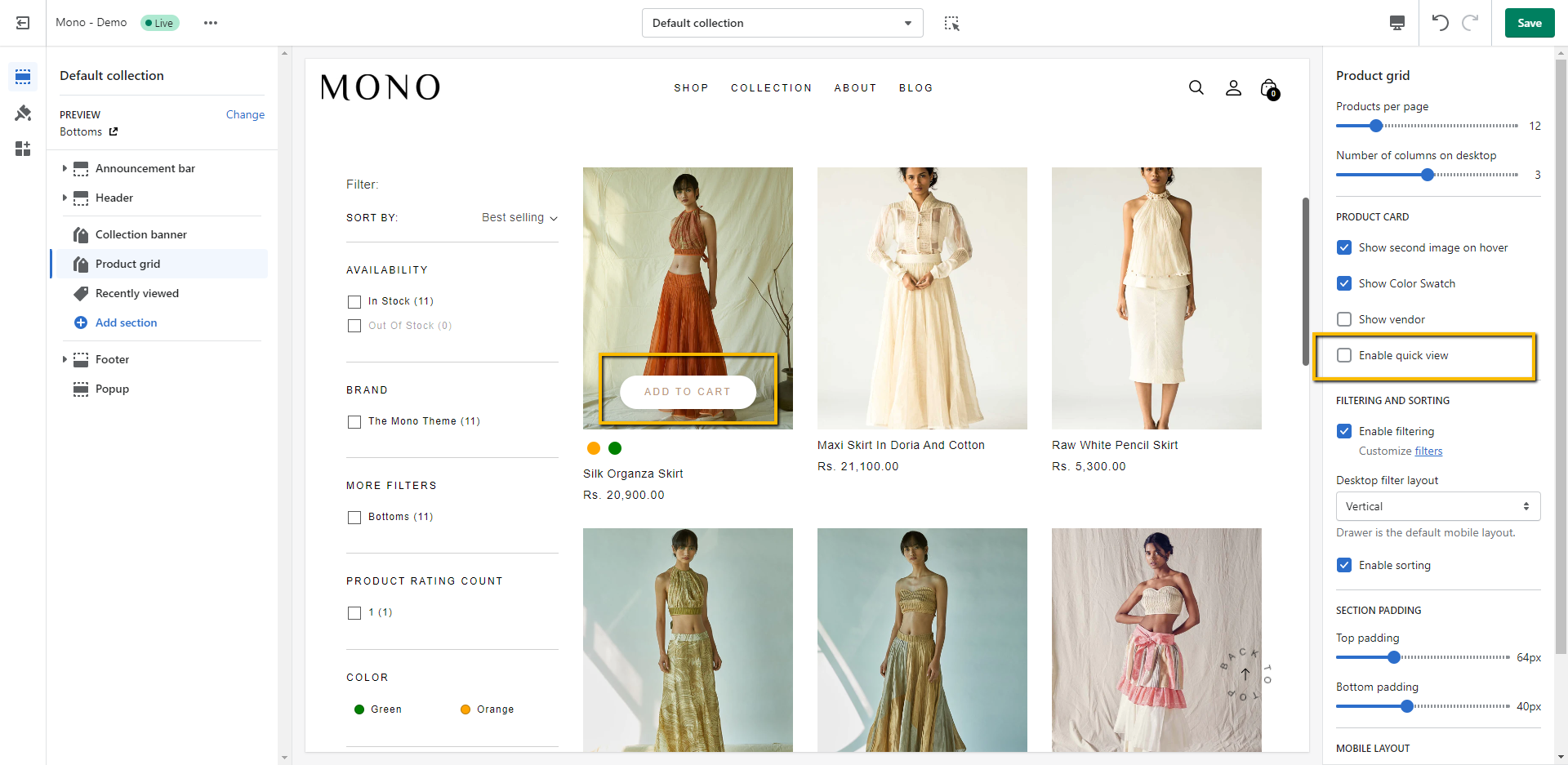Open the three-dot more actions menu
This screenshot has width=1568, height=765.
click(x=211, y=23)
